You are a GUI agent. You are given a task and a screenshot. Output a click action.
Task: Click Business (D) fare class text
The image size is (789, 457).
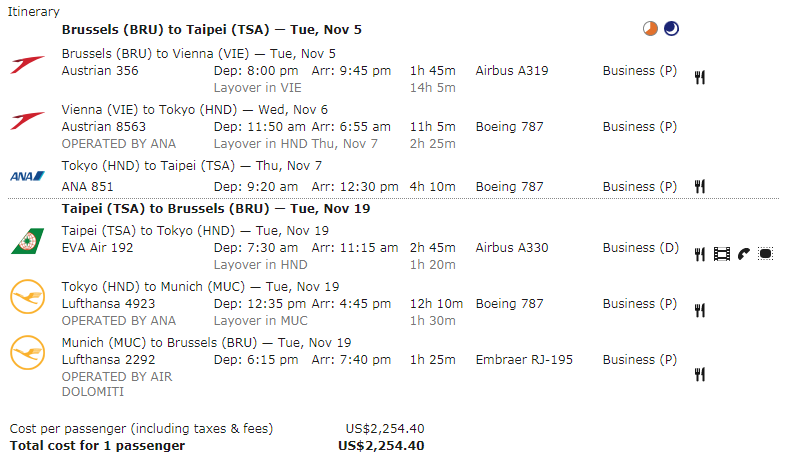[x=641, y=248]
